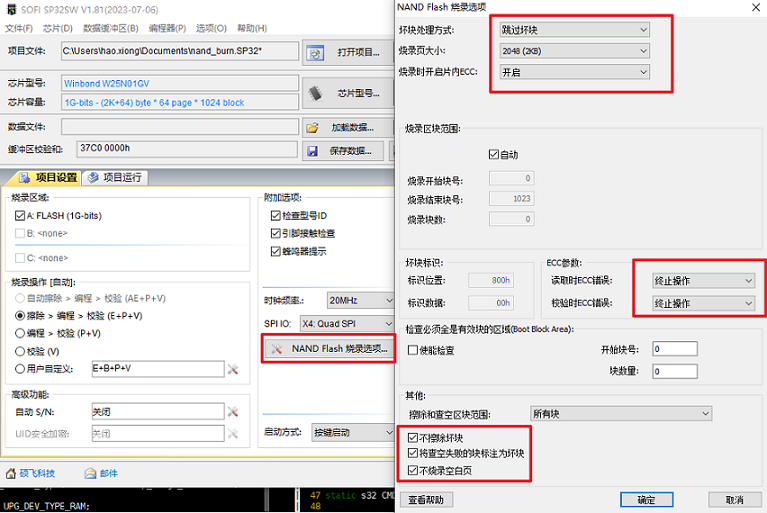Select the 校验 (V) radio option
767x513 pixels.
point(20,351)
